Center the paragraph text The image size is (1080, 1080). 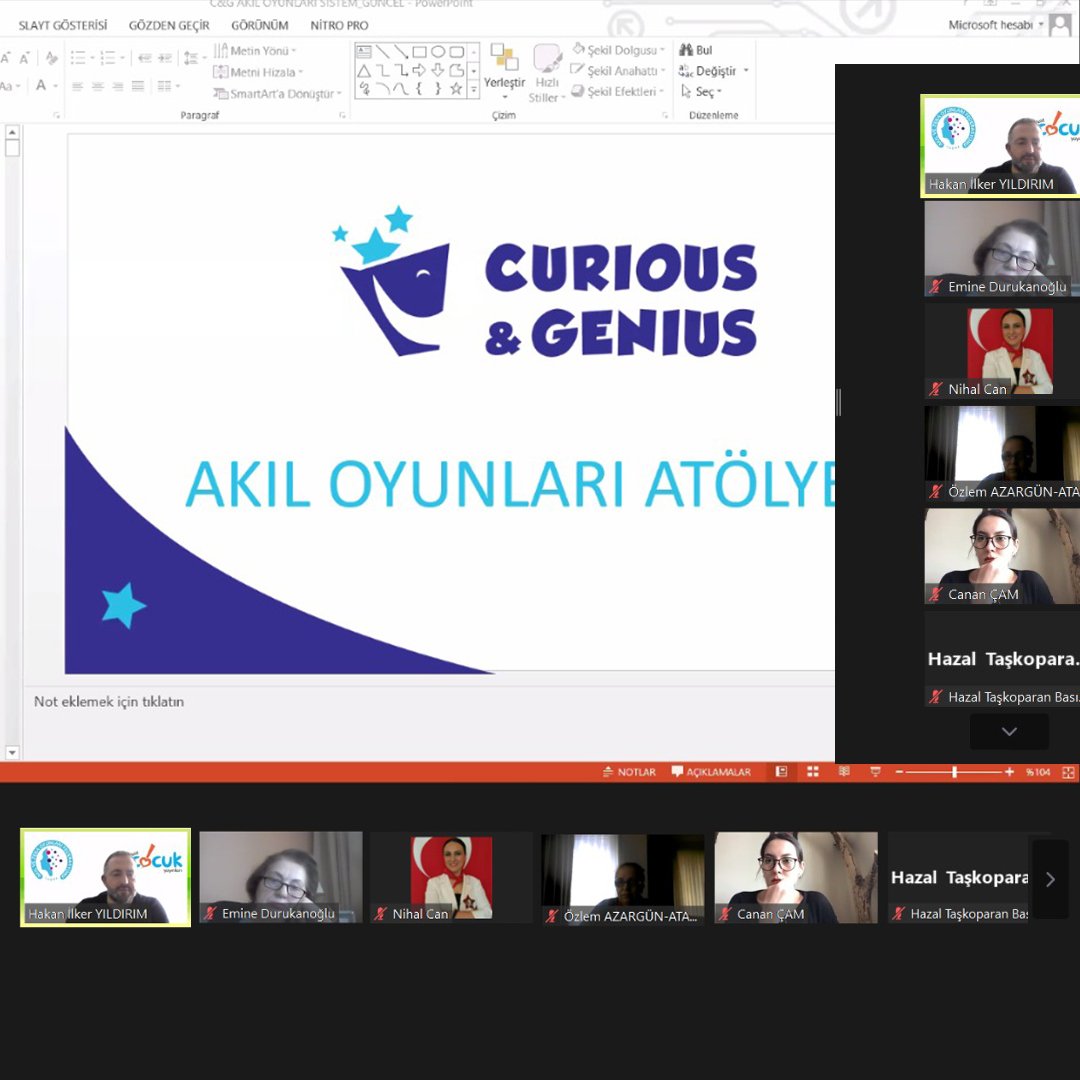pos(98,86)
